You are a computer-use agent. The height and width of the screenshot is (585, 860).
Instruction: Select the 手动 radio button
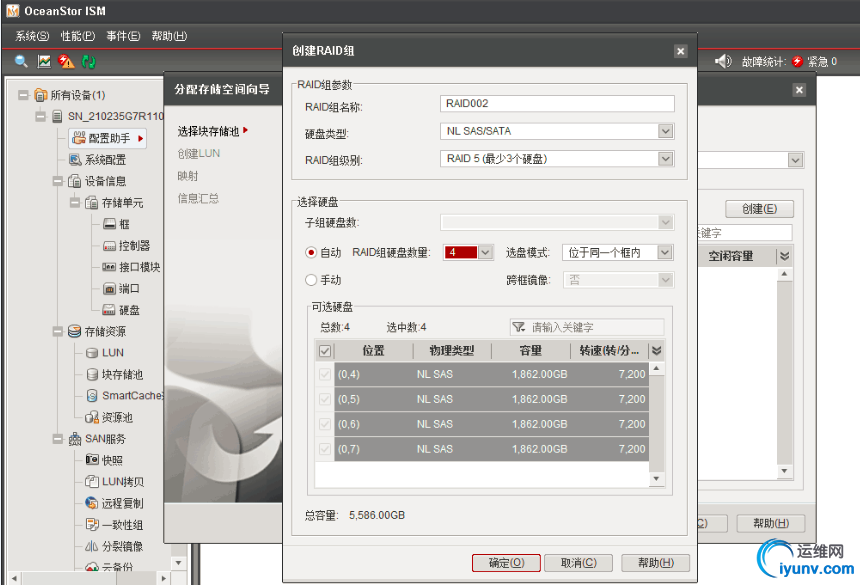[x=311, y=280]
